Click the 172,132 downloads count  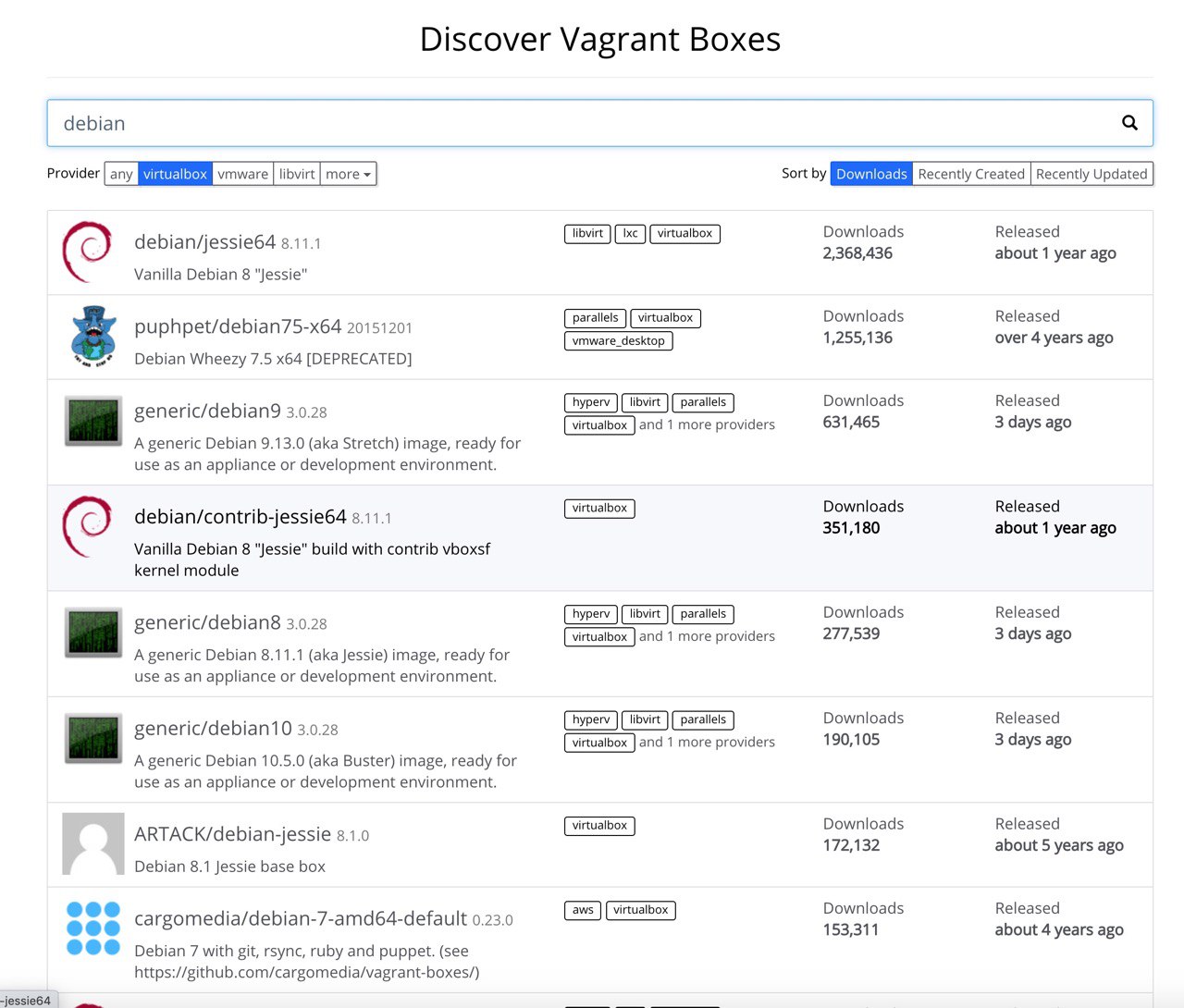pos(851,846)
